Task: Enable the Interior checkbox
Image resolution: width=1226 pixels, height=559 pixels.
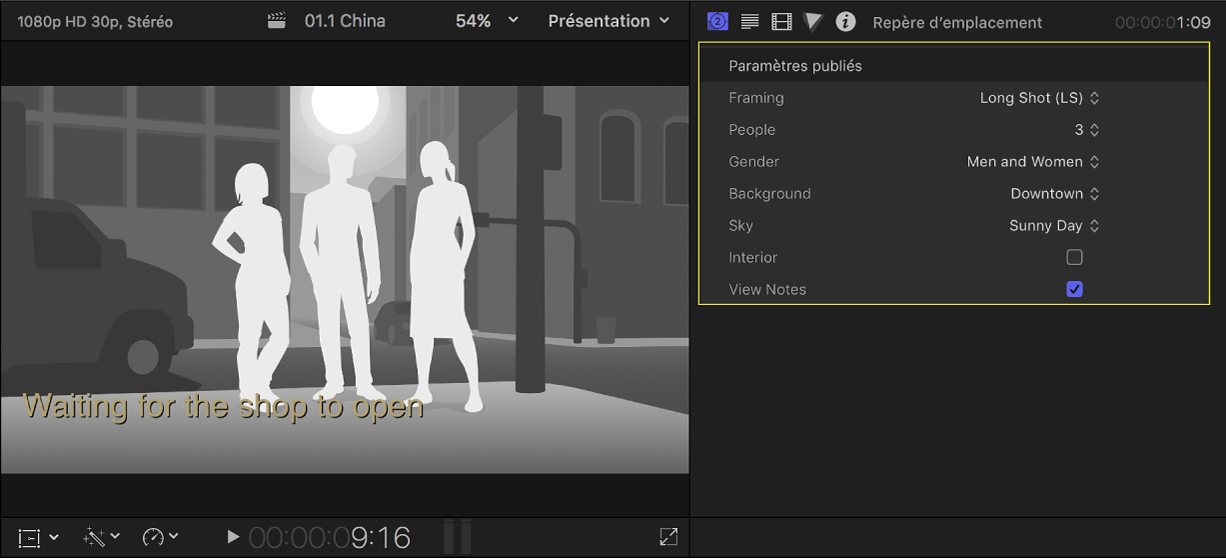Action: 1074,257
